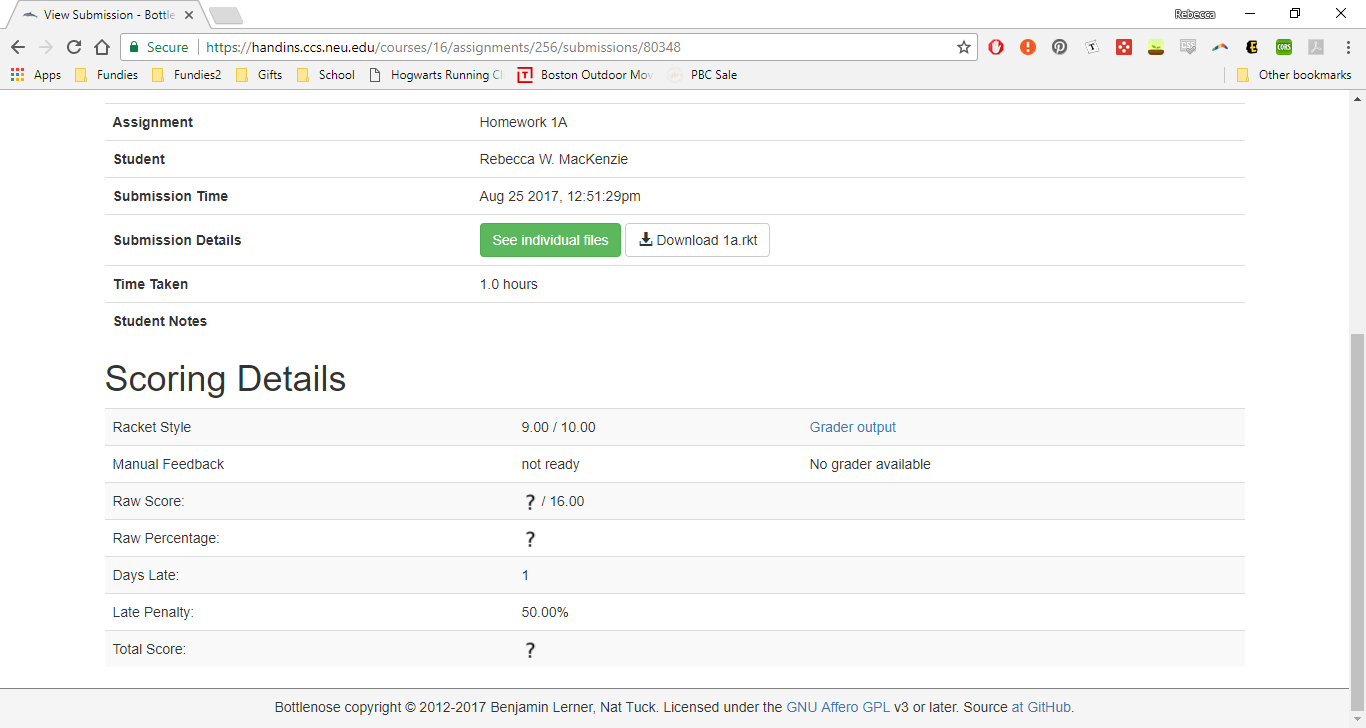Go to the browser home page icon
Screen dimensions: 1366x728
point(101,47)
